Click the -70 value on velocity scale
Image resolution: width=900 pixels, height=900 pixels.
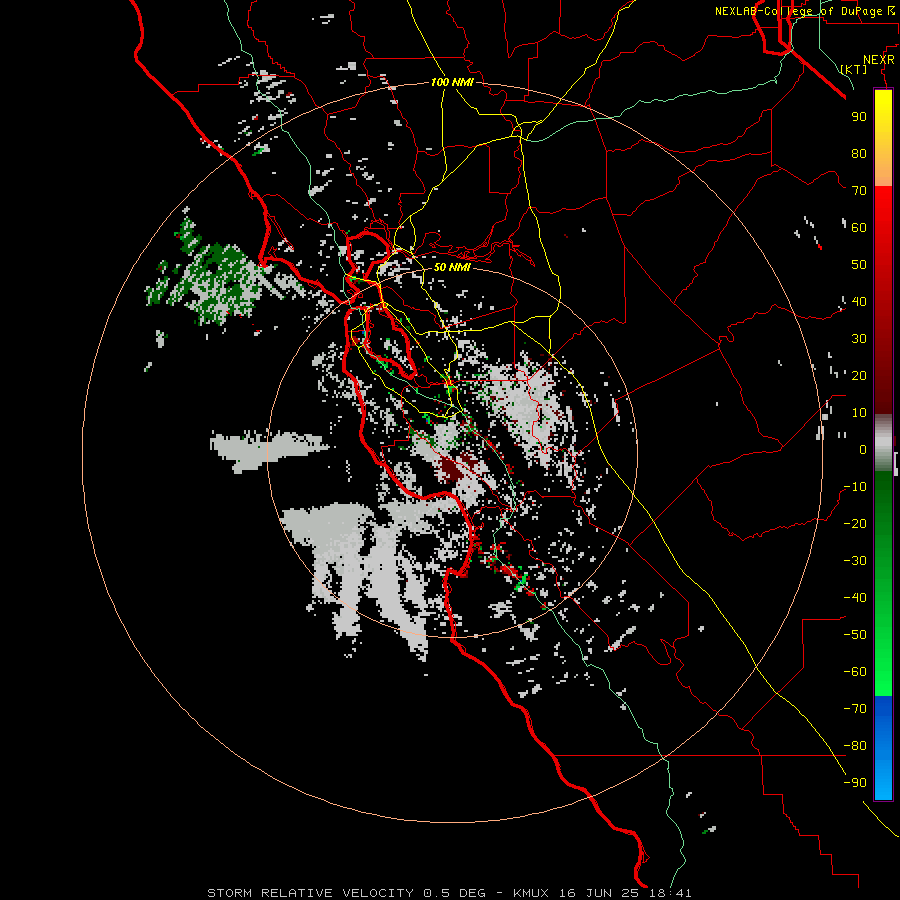tap(855, 708)
